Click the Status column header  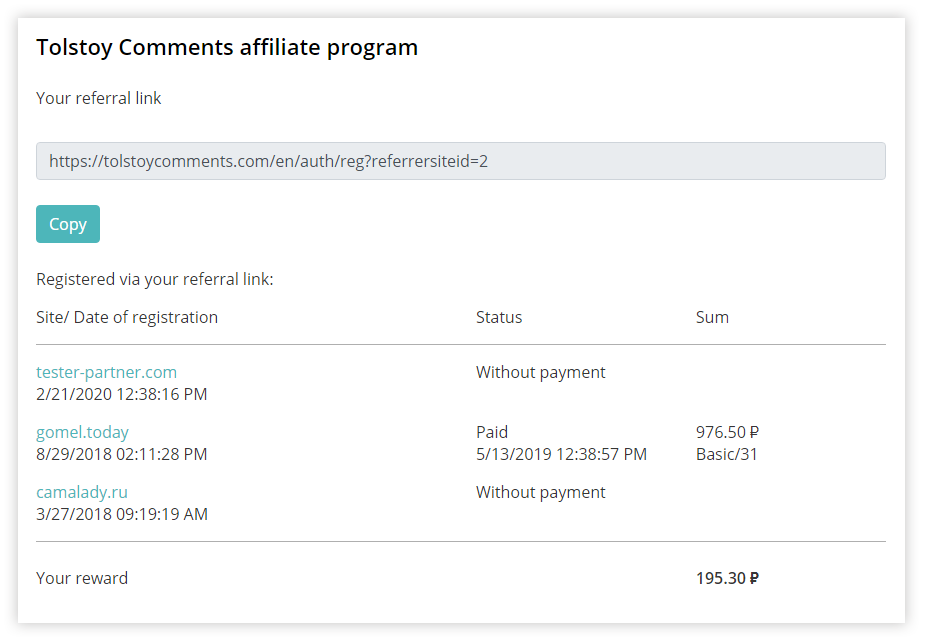click(499, 317)
